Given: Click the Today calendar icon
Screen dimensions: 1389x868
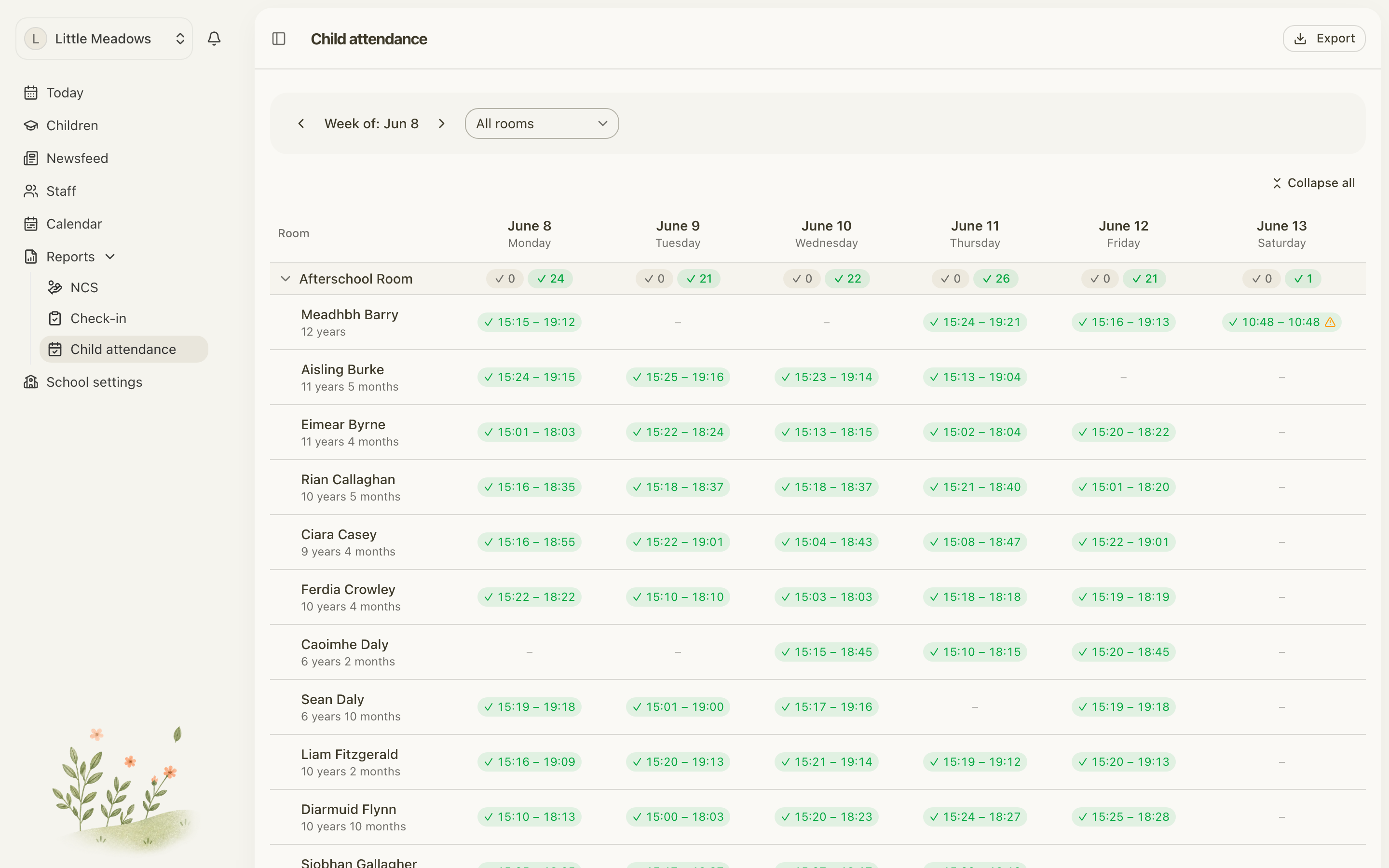Looking at the screenshot, I should [31, 93].
